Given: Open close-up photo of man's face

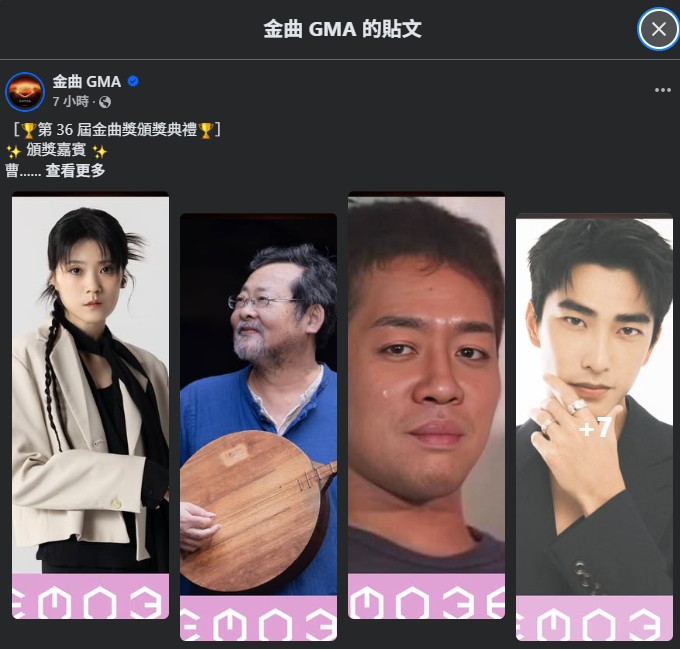Looking at the screenshot, I should [426, 405].
